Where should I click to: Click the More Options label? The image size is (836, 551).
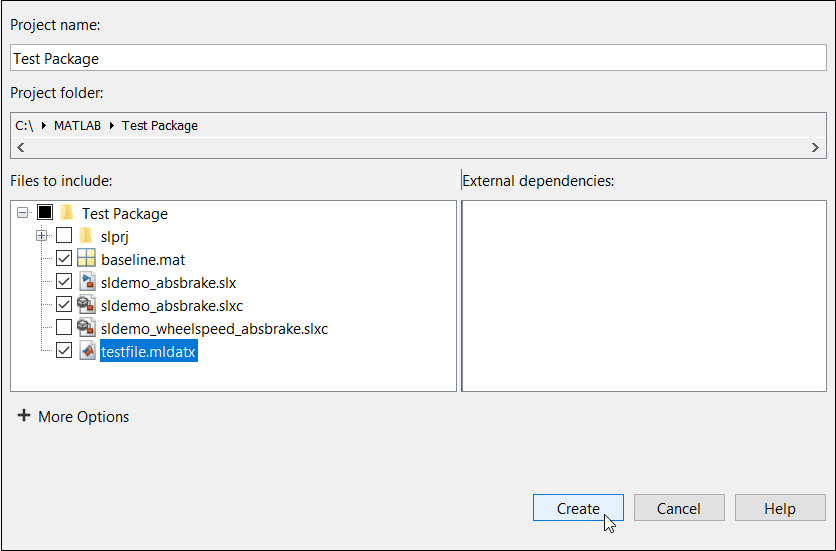84,417
